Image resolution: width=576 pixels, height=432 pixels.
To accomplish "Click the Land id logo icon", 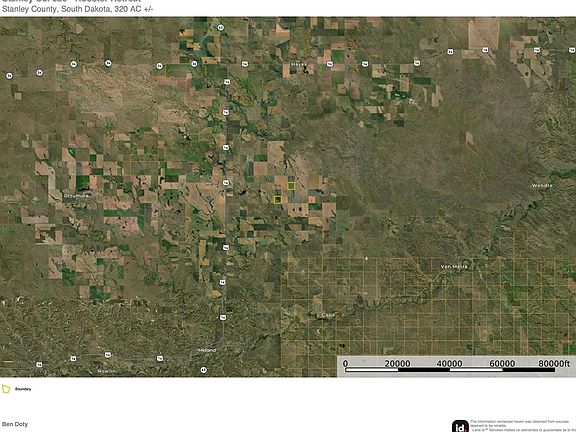I will [x=460, y=426].
